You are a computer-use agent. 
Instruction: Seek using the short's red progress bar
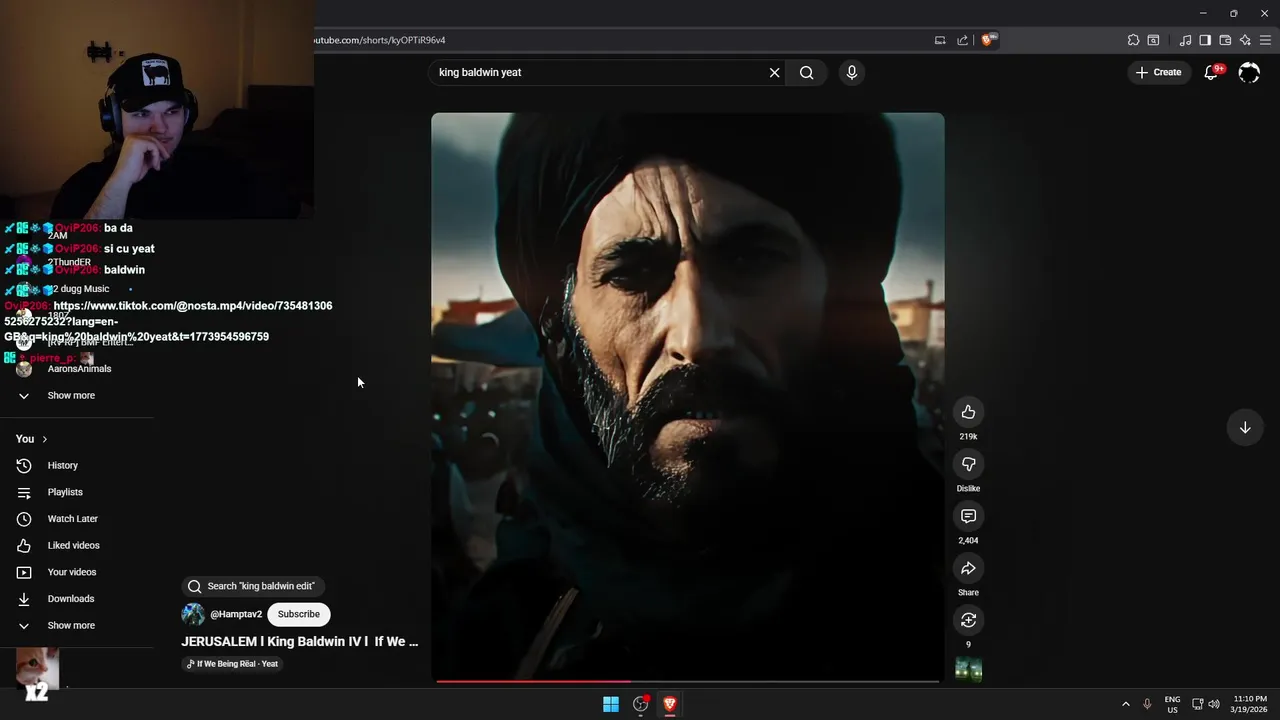[x=688, y=681]
